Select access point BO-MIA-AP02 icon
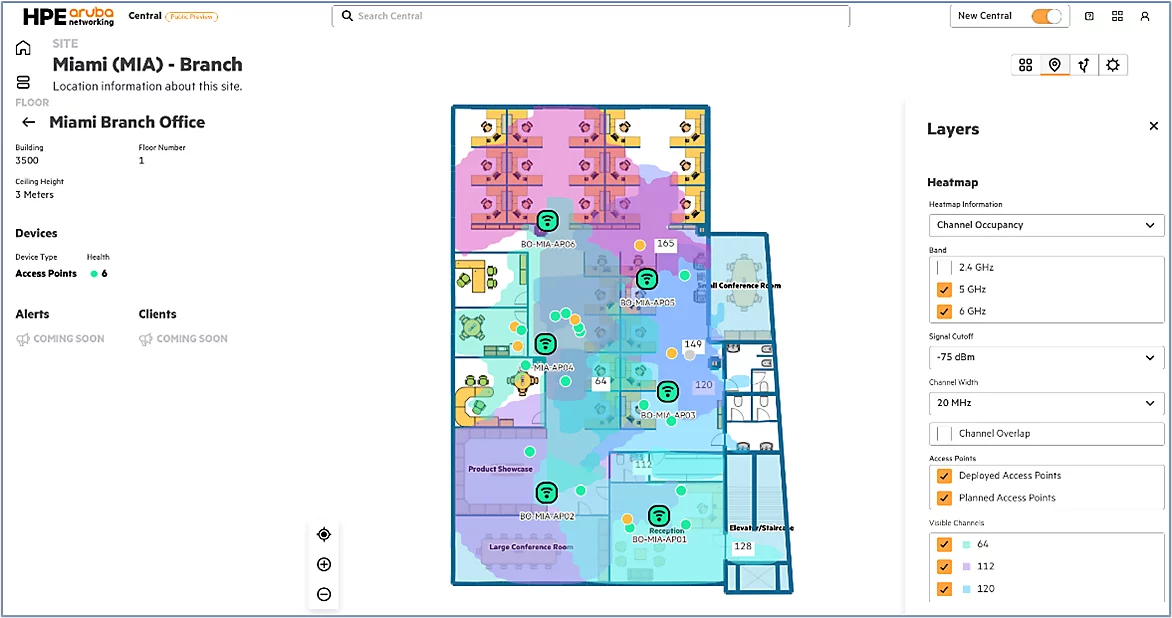The height and width of the screenshot is (618, 1172). click(x=546, y=492)
